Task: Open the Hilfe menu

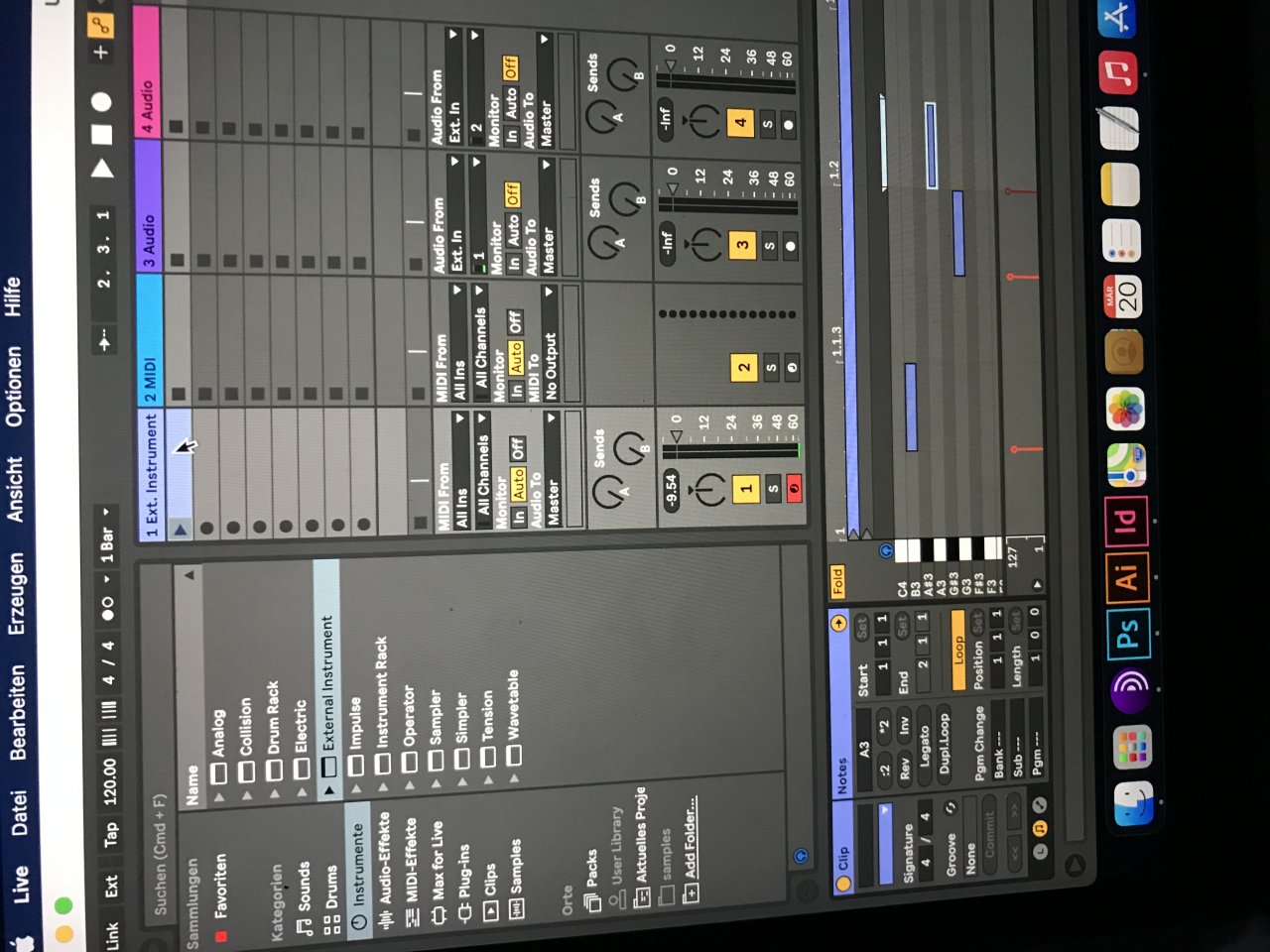Action: 12,297
